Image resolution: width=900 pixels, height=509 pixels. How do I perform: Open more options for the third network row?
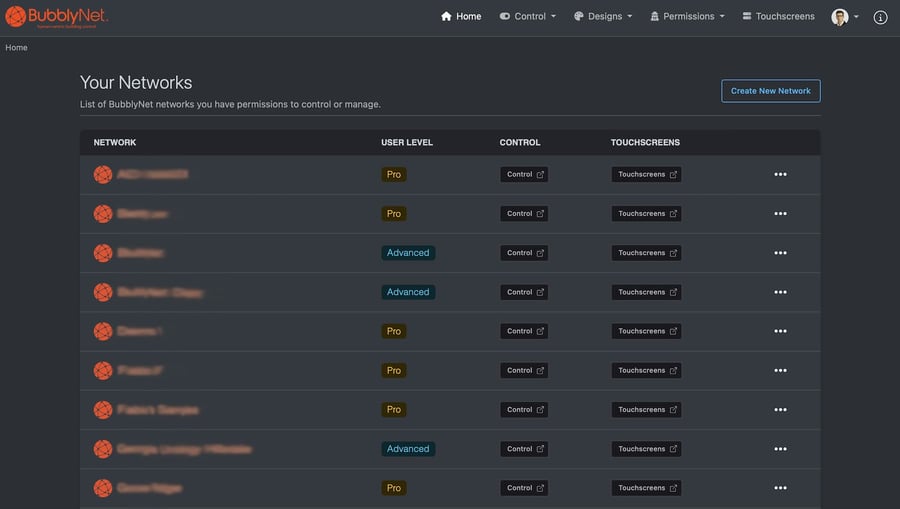[780, 253]
